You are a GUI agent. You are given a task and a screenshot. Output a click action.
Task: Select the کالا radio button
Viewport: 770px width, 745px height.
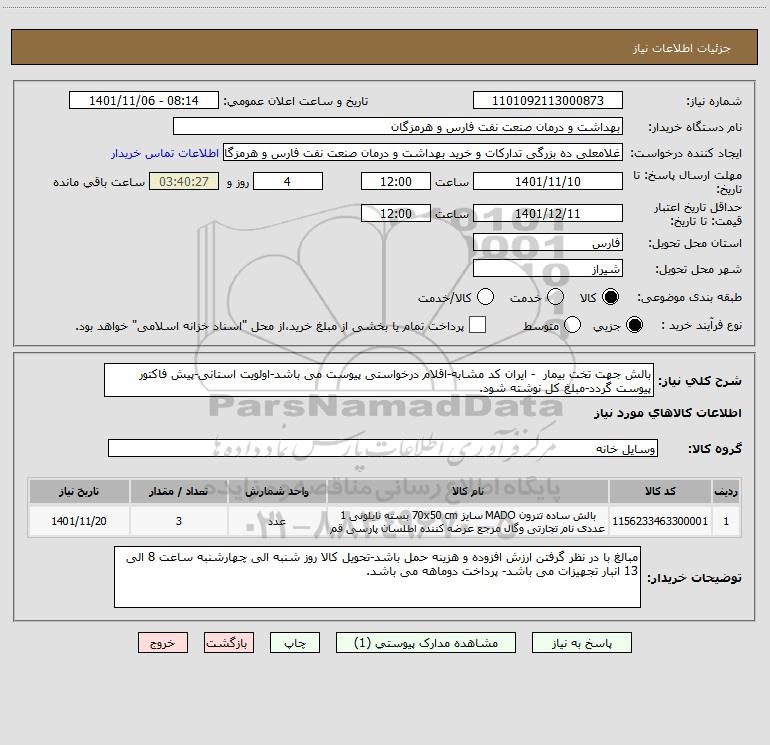(610, 297)
